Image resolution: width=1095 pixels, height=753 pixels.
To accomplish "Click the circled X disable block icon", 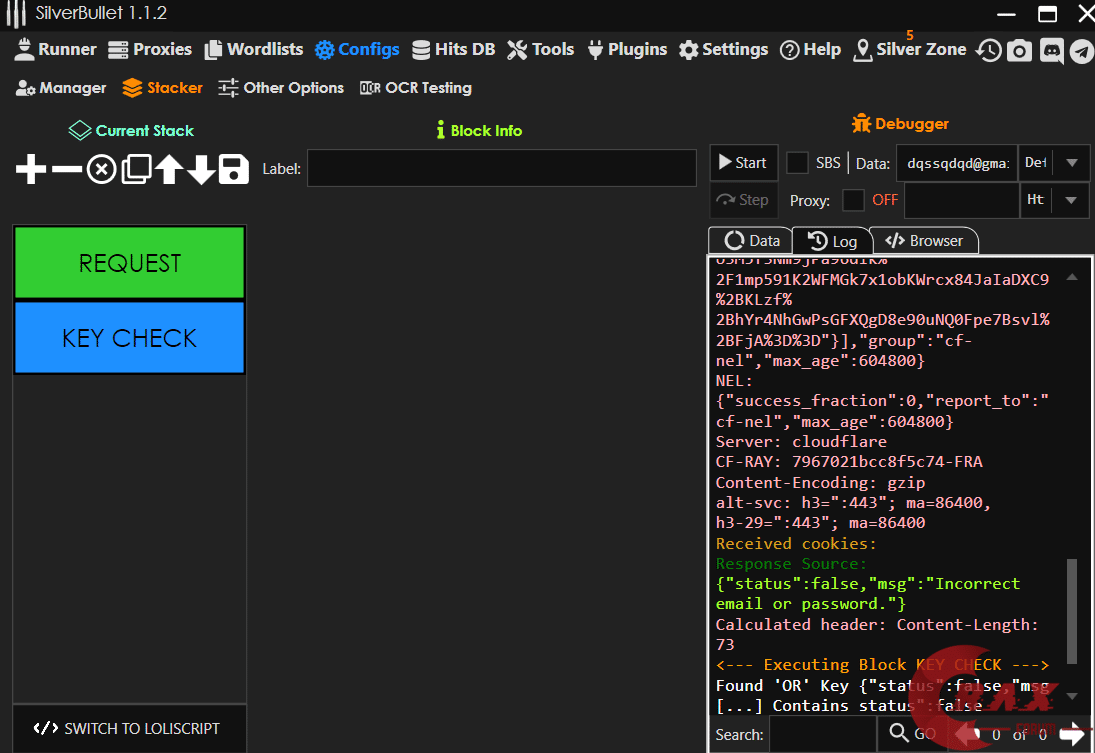I will click(x=101, y=169).
